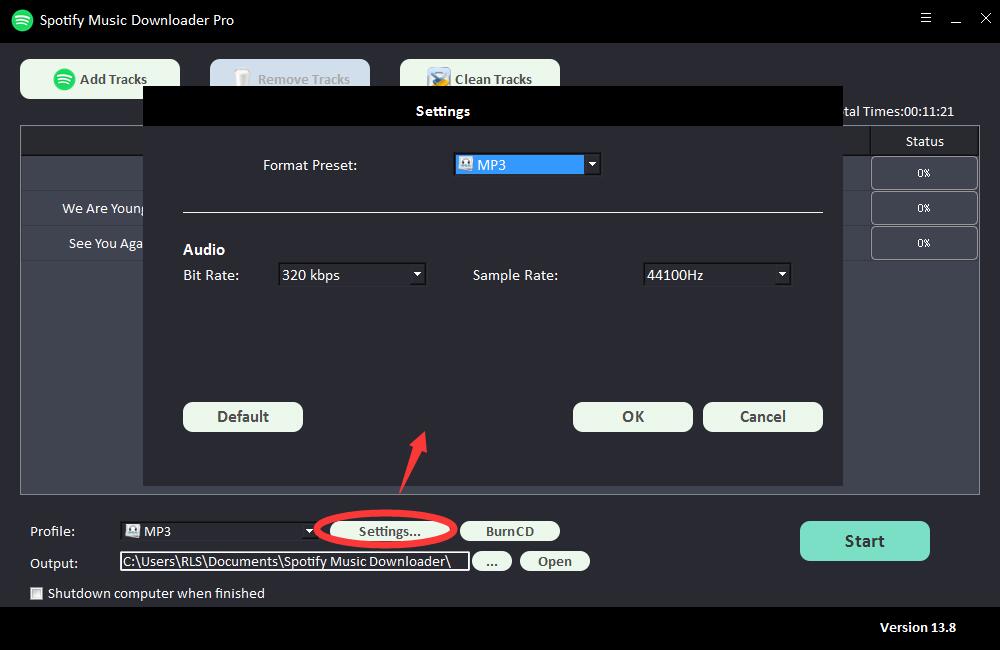1000x650 pixels.
Task: Enable Shutdown computer when finished checkbox
Action: (x=37, y=593)
